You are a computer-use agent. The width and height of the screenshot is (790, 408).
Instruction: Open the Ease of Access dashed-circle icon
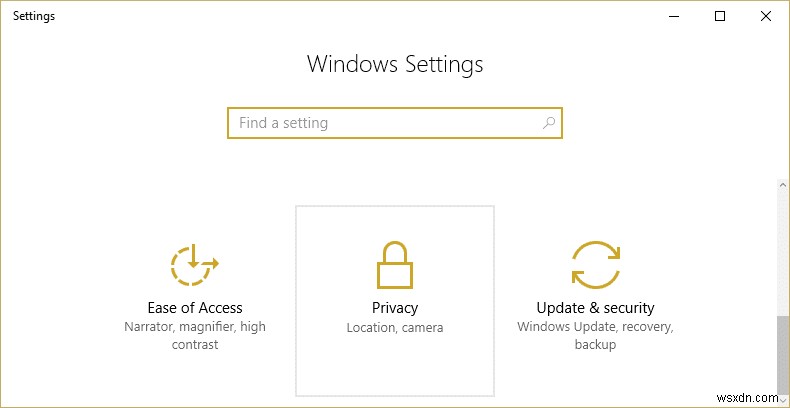(194, 266)
